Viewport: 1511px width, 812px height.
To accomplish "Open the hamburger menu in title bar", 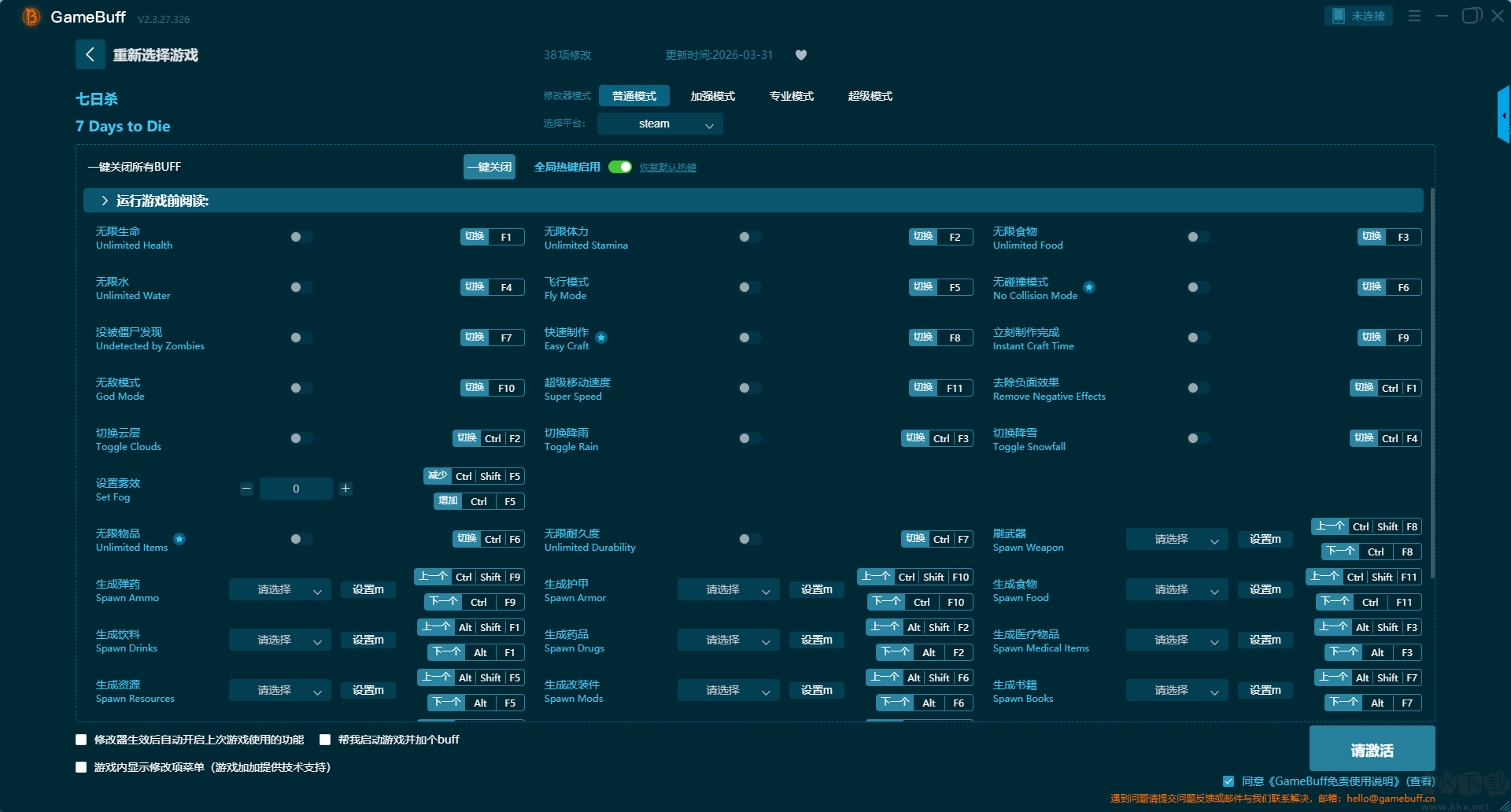I will click(1414, 16).
